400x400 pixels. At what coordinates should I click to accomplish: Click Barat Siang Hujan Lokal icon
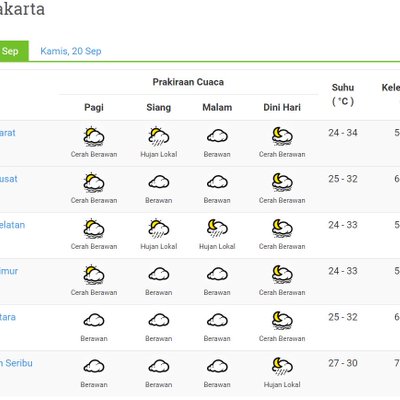click(x=159, y=137)
